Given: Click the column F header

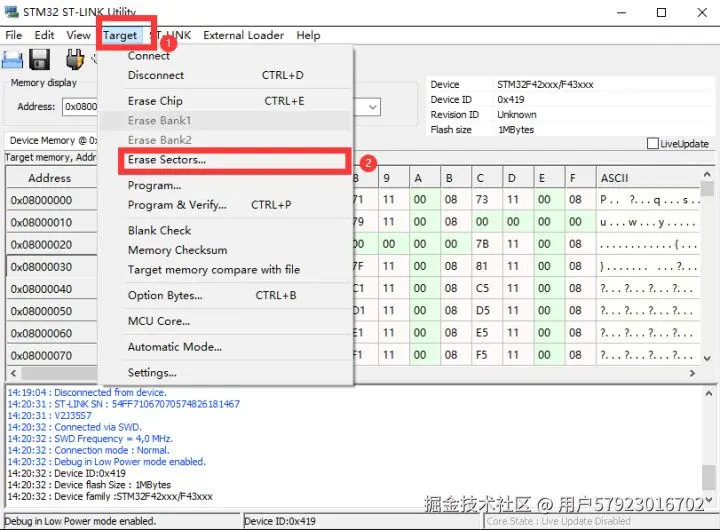Looking at the screenshot, I should point(579,178).
